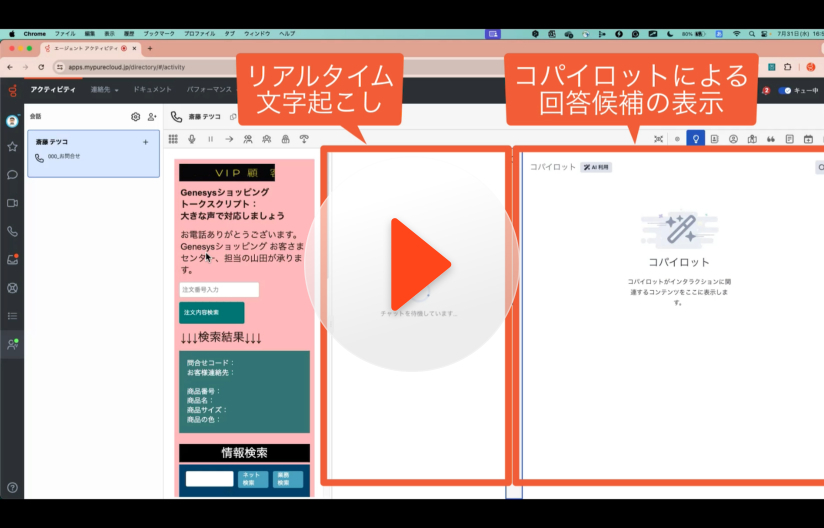Click the Genesys logo in top-left
The image size is (824, 528).
(12, 90)
